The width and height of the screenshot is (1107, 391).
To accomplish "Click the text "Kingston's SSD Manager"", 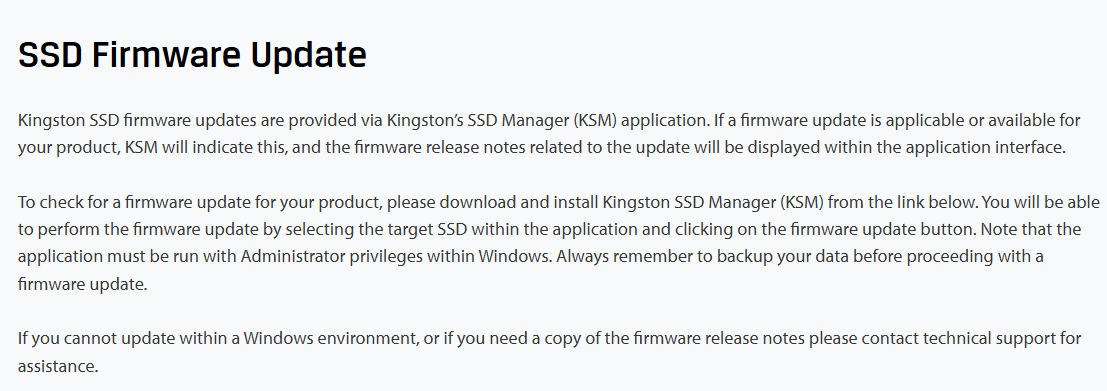I will tap(478, 120).
